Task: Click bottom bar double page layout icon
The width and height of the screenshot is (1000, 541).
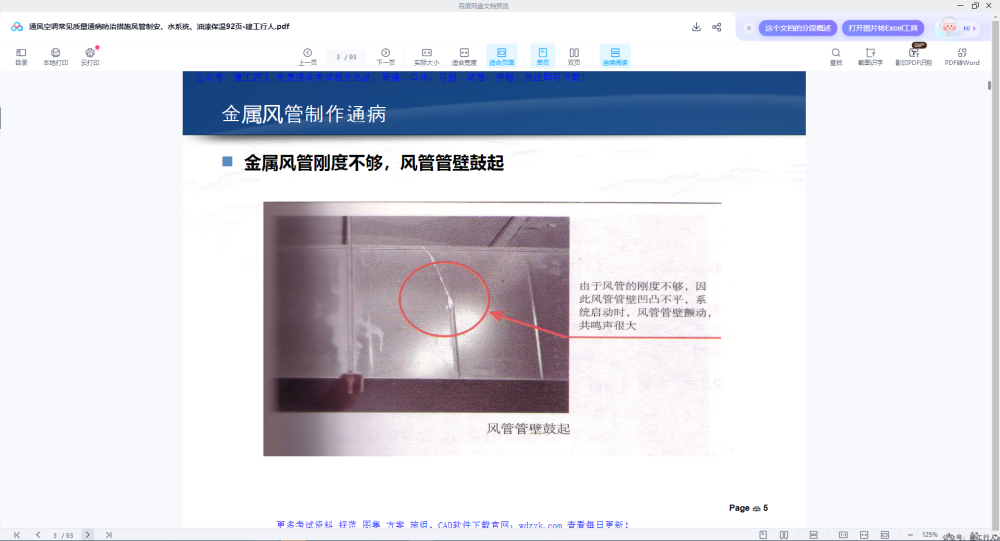Action: [x=784, y=535]
